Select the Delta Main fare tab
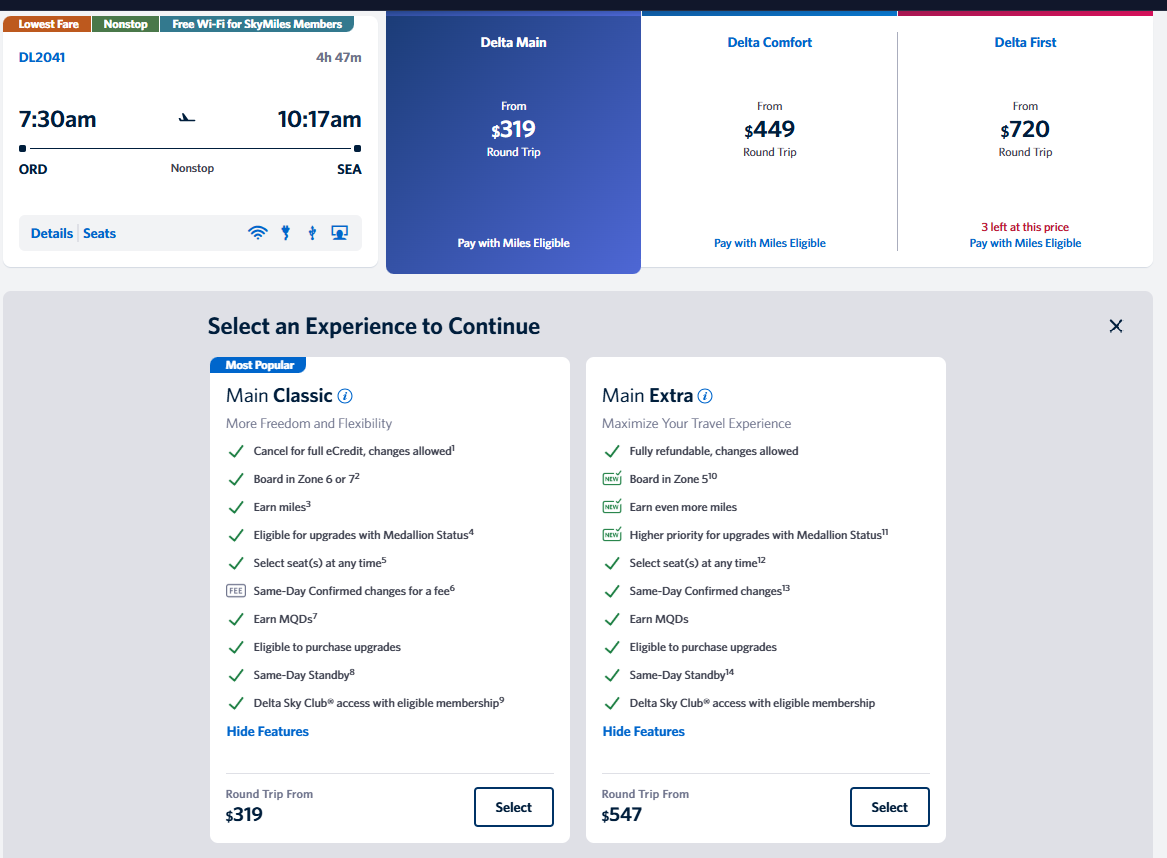Image resolution: width=1167 pixels, height=858 pixels. point(513,140)
